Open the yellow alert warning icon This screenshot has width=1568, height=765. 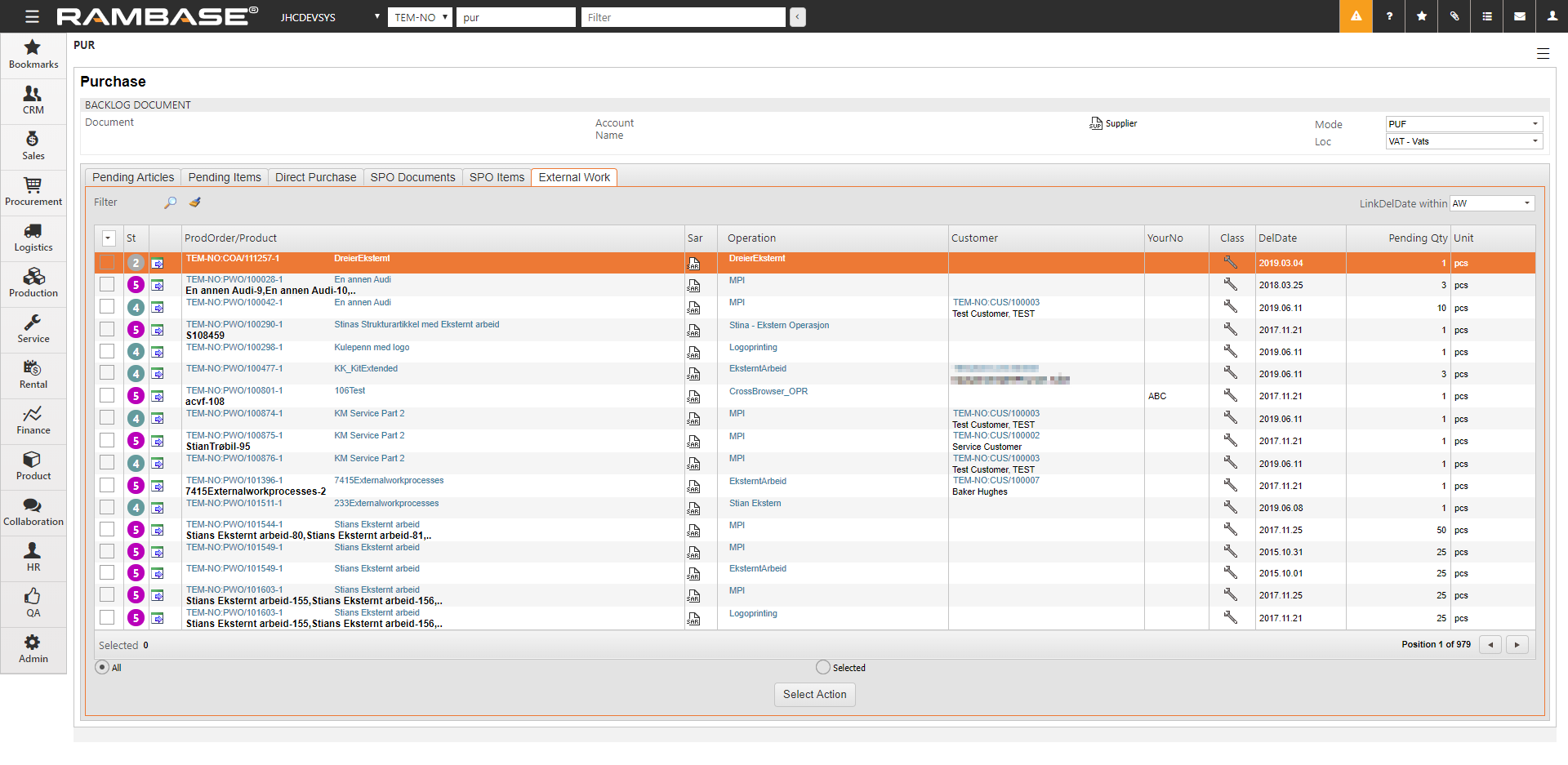[1356, 16]
